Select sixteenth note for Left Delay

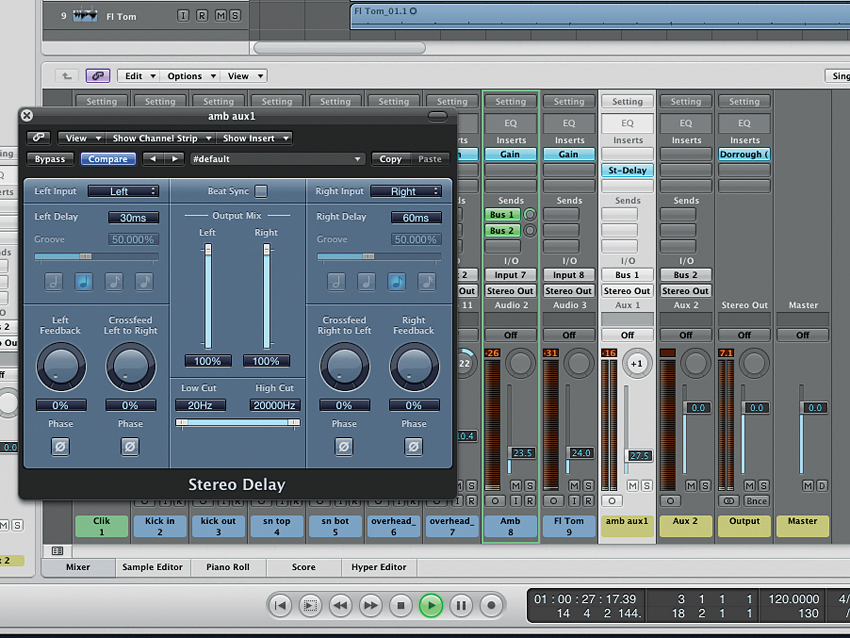(x=144, y=281)
